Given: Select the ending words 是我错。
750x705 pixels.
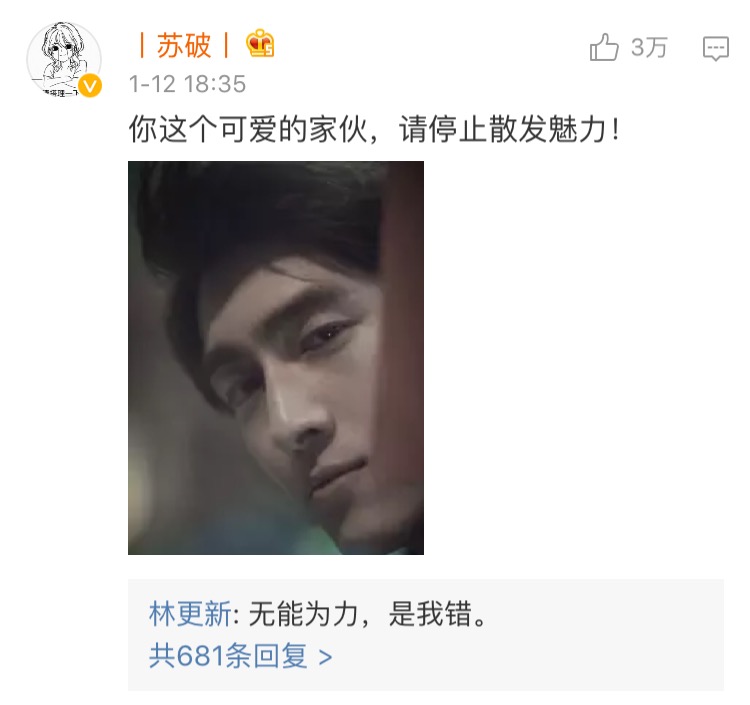Looking at the screenshot, I should [438, 614].
